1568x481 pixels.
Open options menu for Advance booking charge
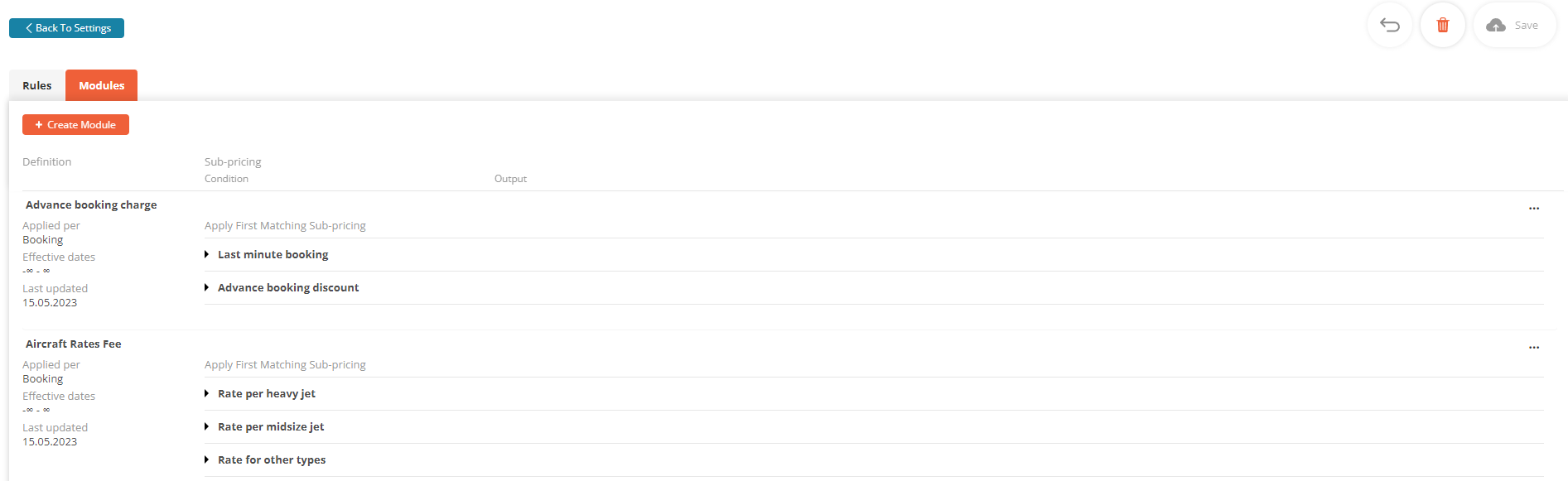point(1533,209)
